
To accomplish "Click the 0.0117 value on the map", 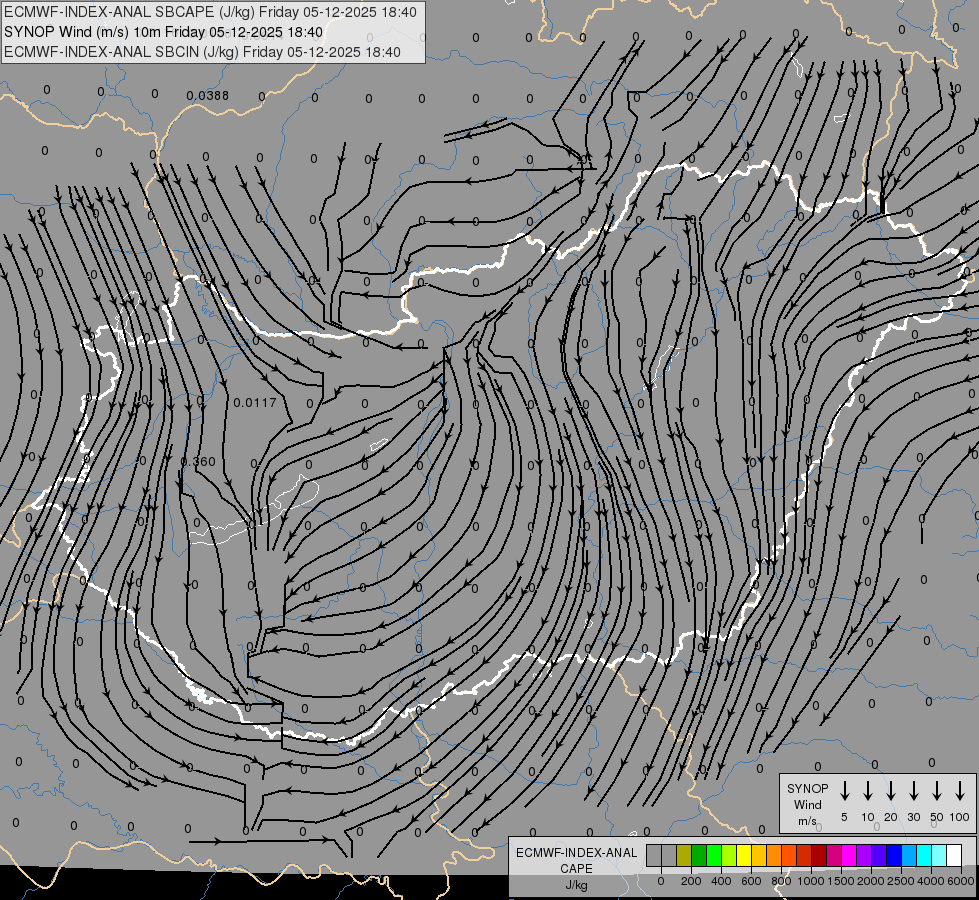I will pos(255,403).
